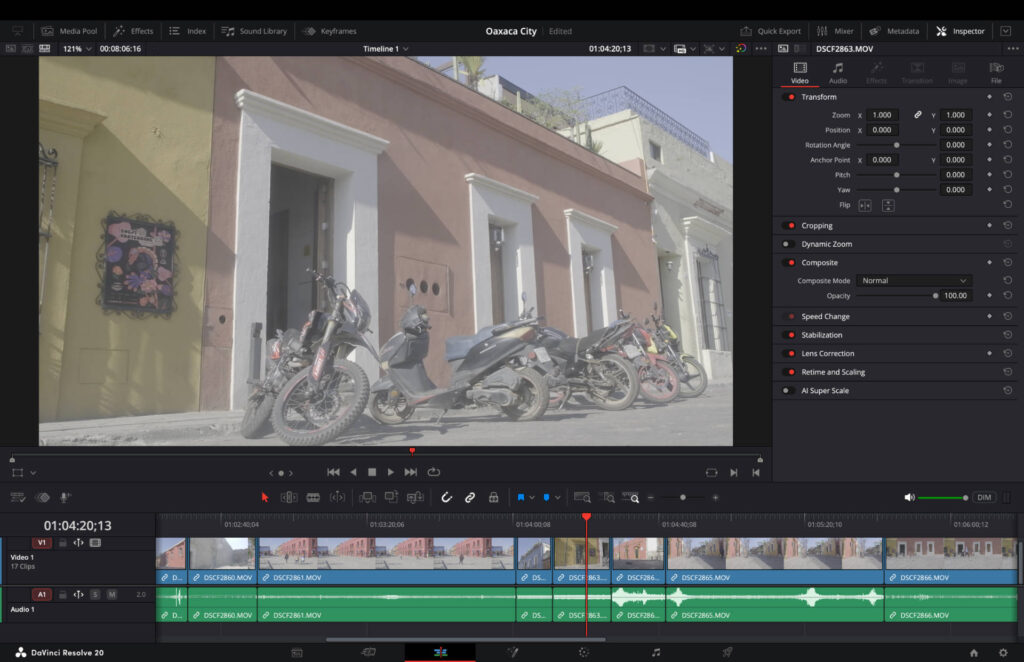This screenshot has width=1024, height=662.
Task: Select the Blade edit mode tool
Action: tap(313, 497)
